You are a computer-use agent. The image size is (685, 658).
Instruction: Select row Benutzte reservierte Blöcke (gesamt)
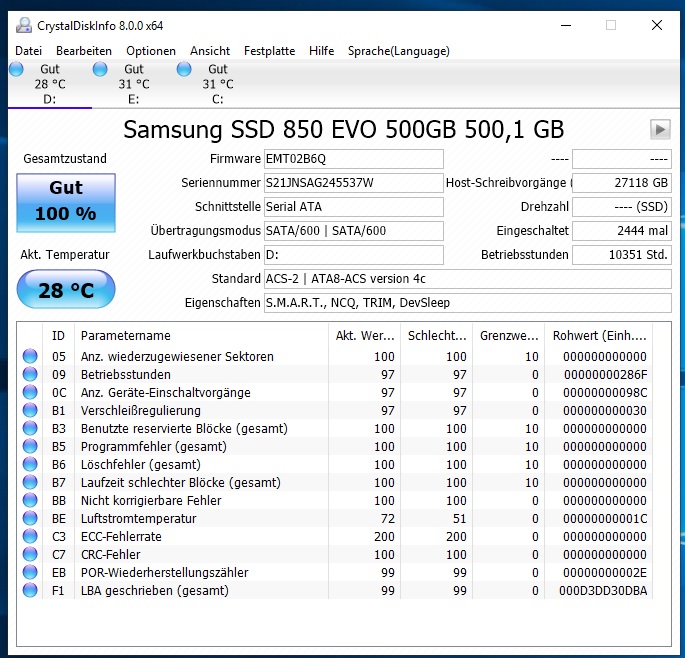335,428
